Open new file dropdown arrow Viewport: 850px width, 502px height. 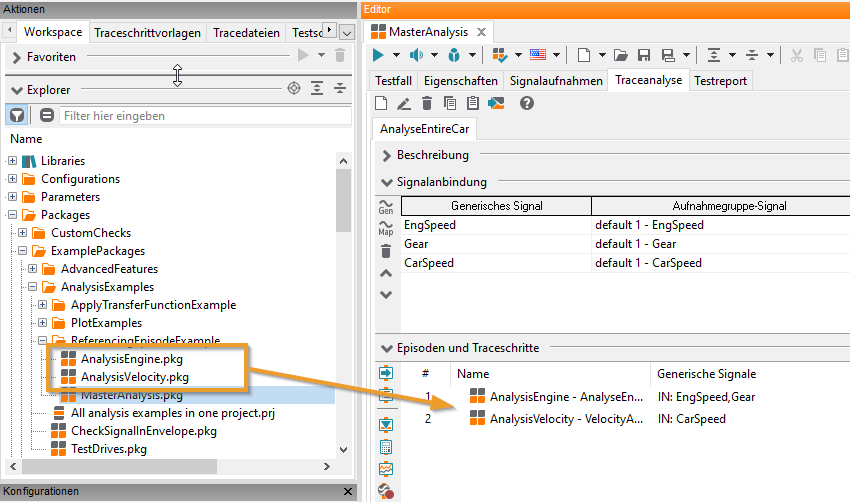602,55
